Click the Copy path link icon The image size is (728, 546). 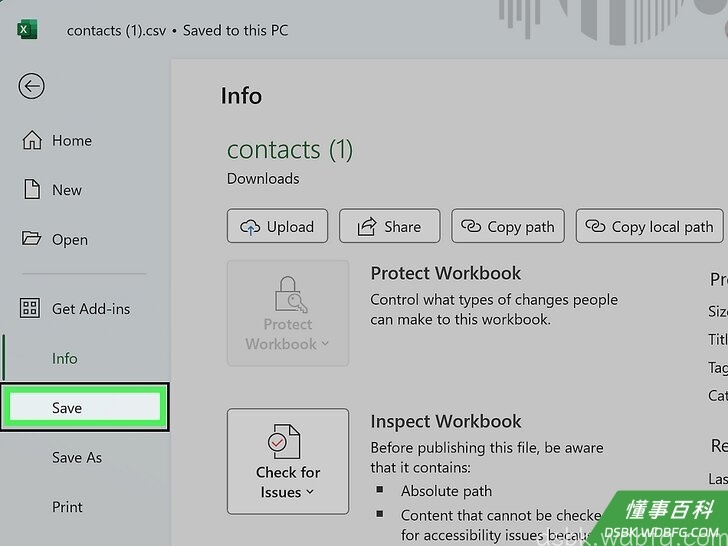coord(471,226)
